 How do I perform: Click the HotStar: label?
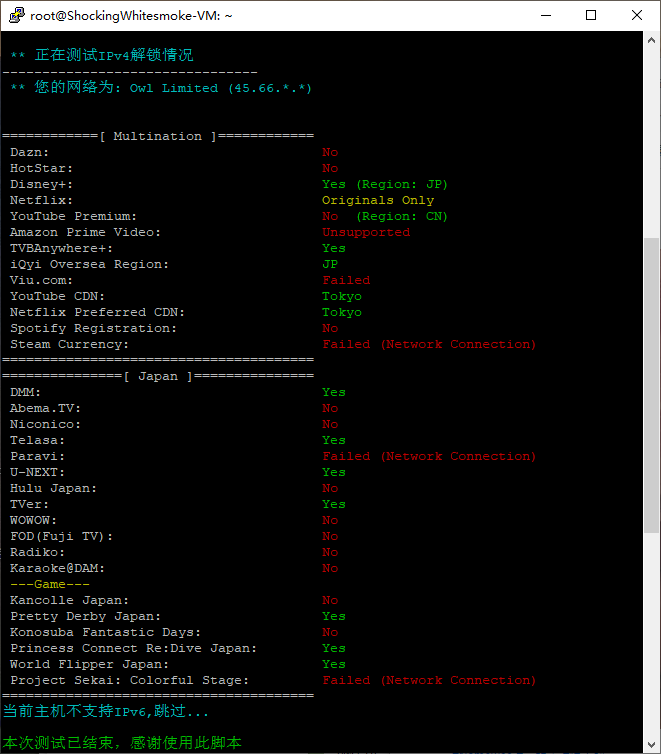[x=41, y=168]
